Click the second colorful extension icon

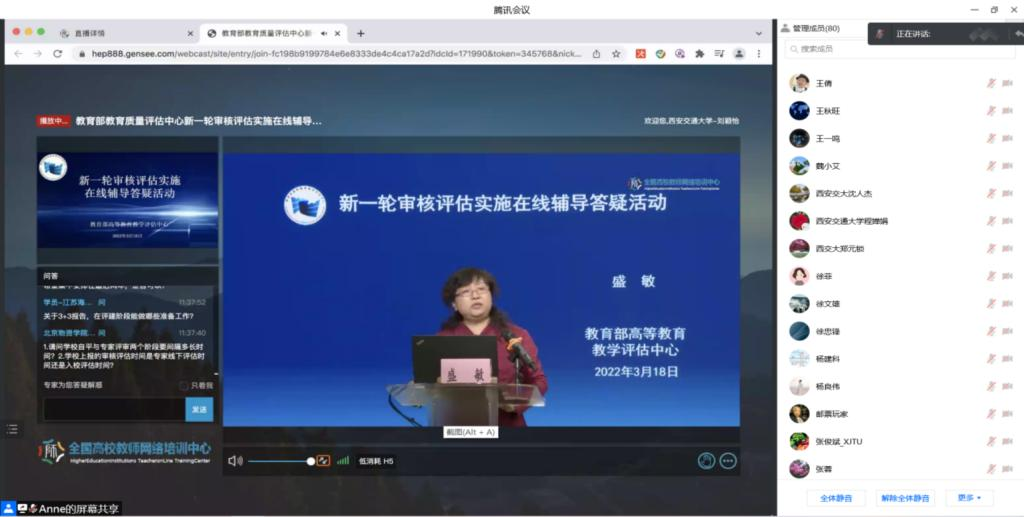pyautogui.click(x=660, y=54)
